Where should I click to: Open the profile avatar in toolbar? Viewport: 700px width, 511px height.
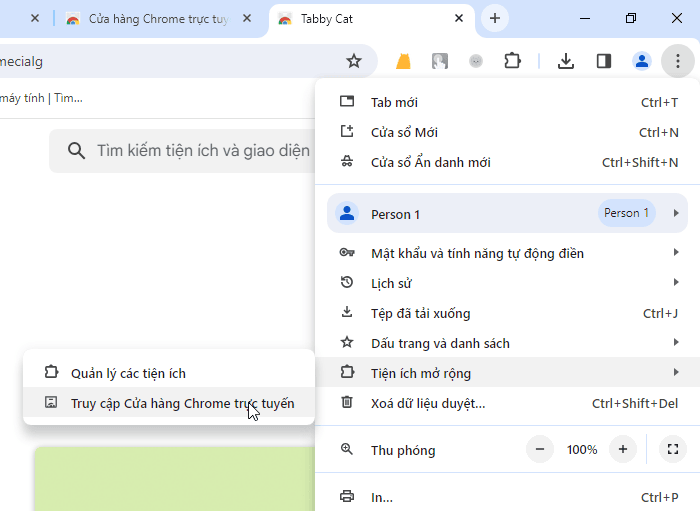click(642, 61)
